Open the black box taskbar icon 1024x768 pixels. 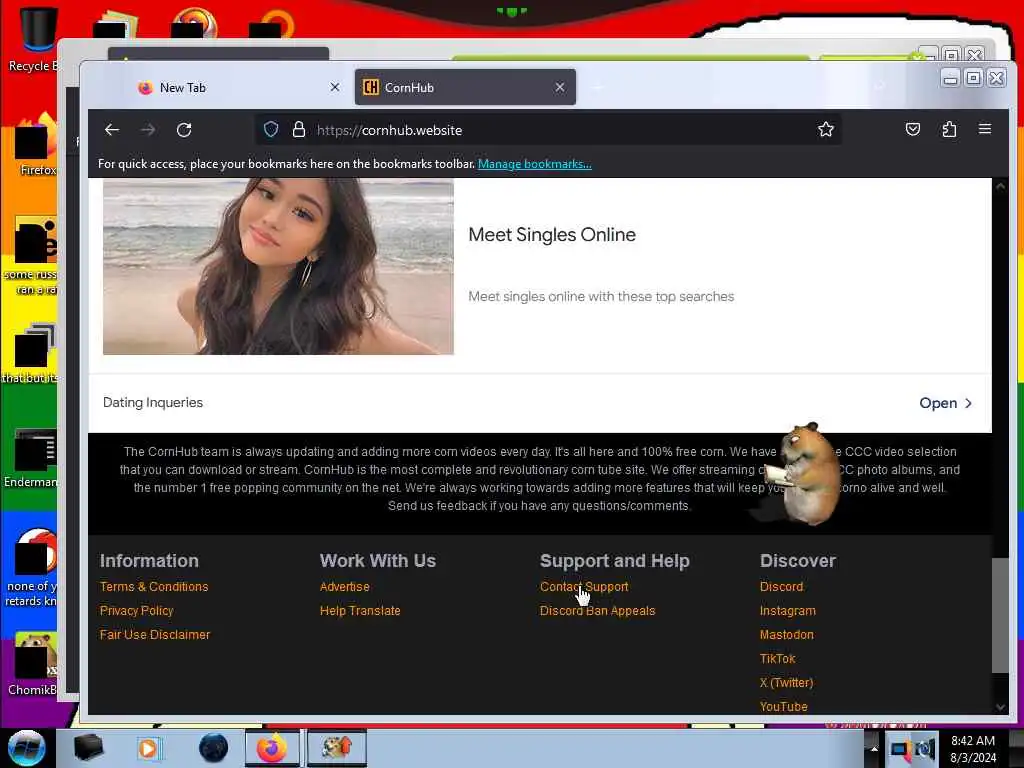[x=88, y=748]
